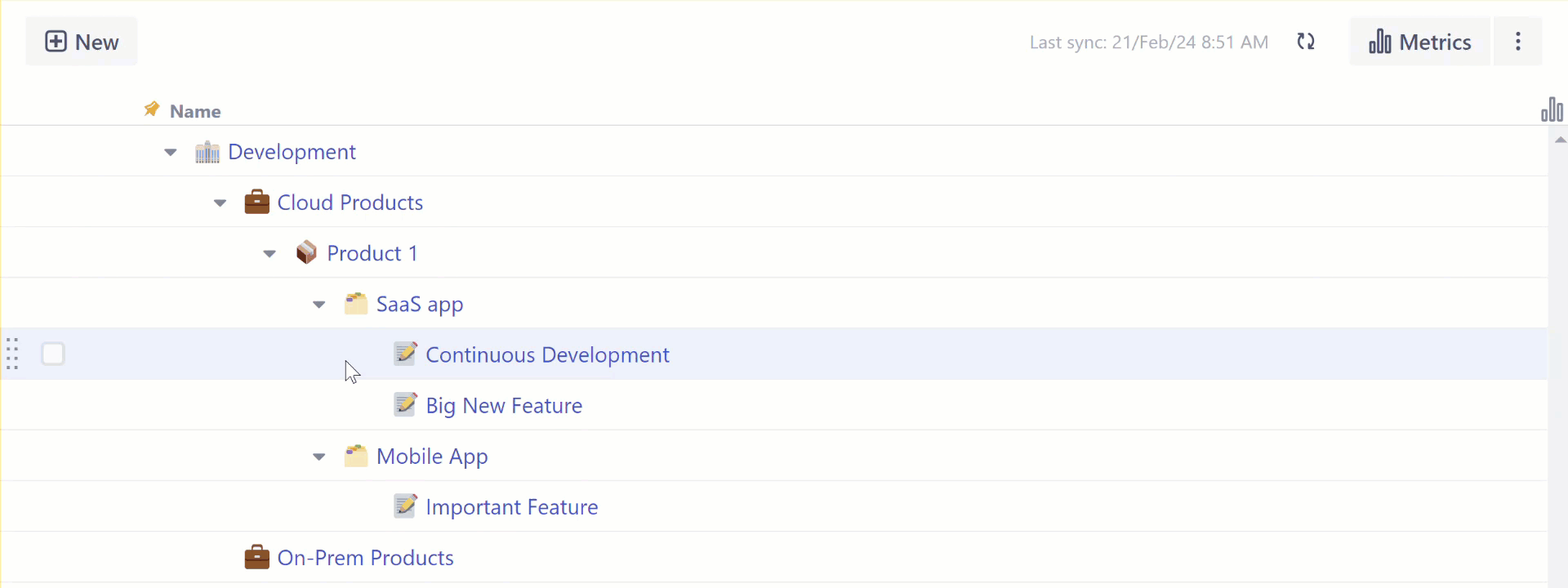Click the Big New Feature notepad icon

click(x=405, y=405)
